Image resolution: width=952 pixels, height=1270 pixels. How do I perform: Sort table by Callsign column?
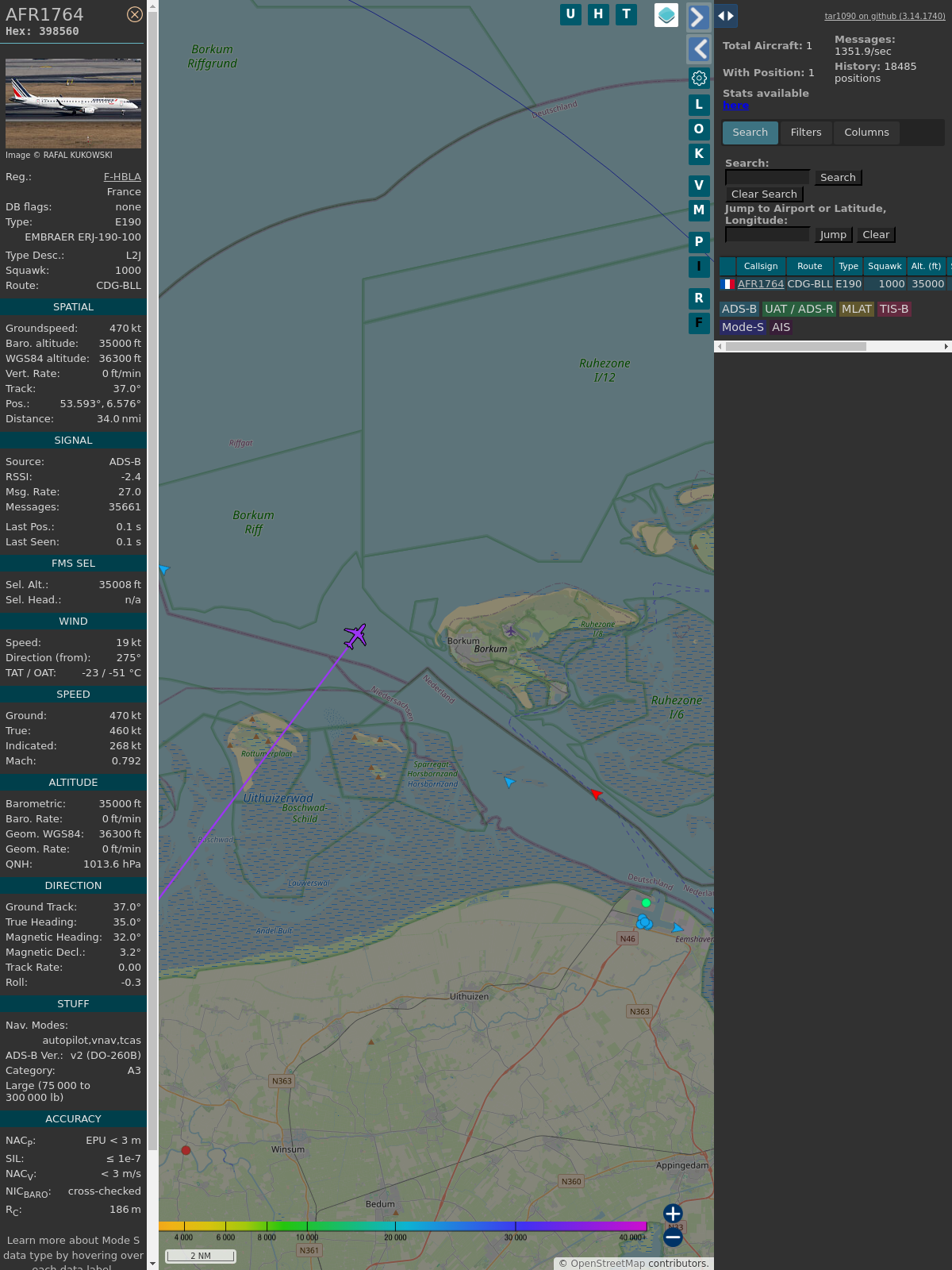coord(761,267)
